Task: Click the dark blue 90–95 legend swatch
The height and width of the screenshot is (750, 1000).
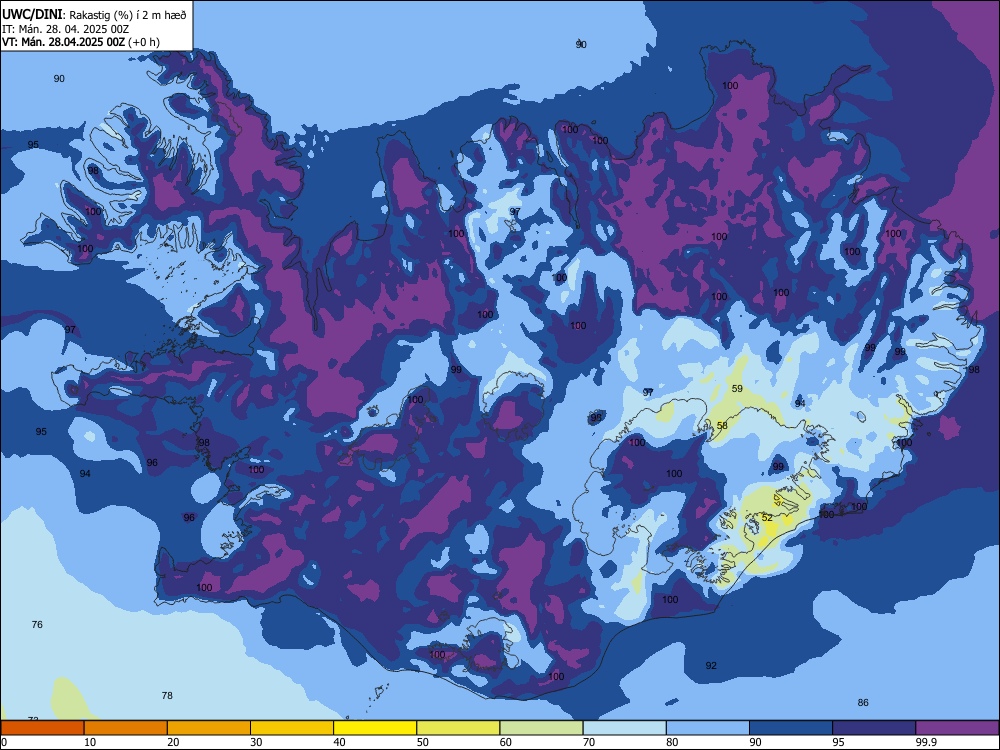Action: (791, 728)
